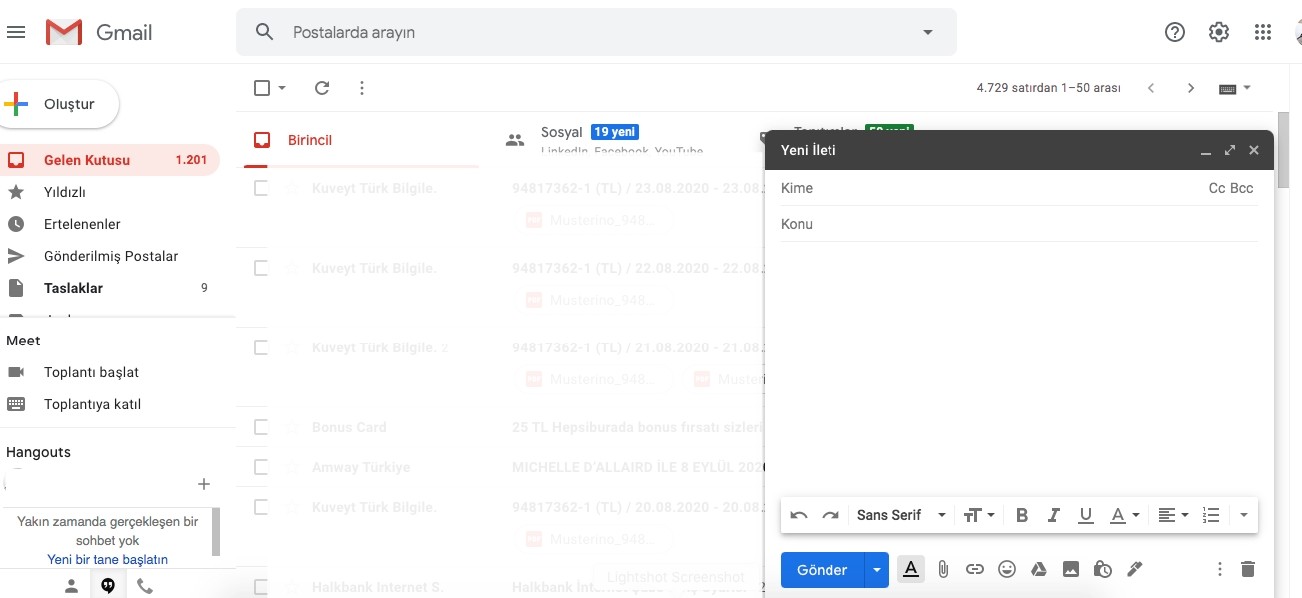This screenshot has width=1302, height=598.
Task: Insert a photo into the message
Action: pos(1071,570)
